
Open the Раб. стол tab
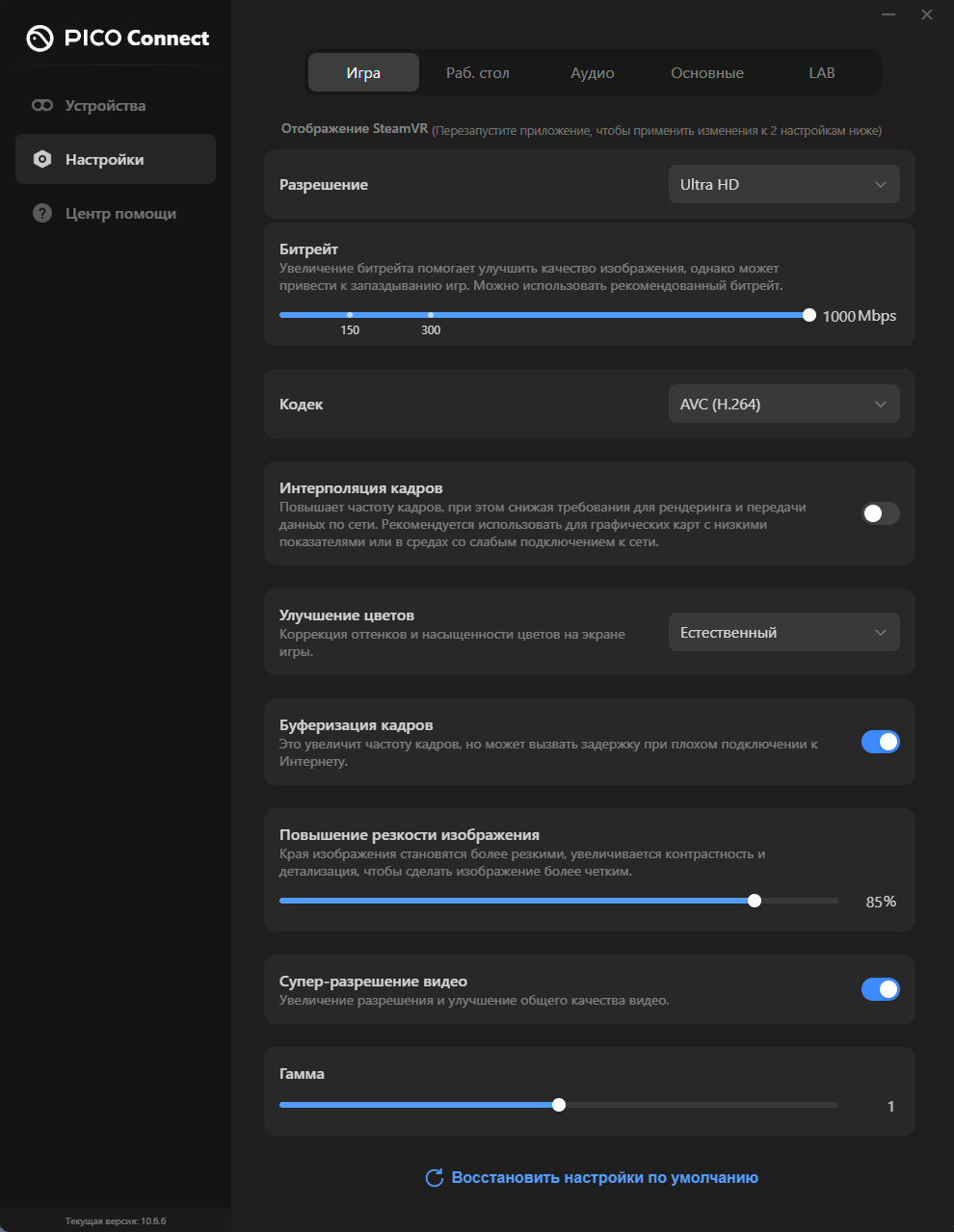coord(478,71)
